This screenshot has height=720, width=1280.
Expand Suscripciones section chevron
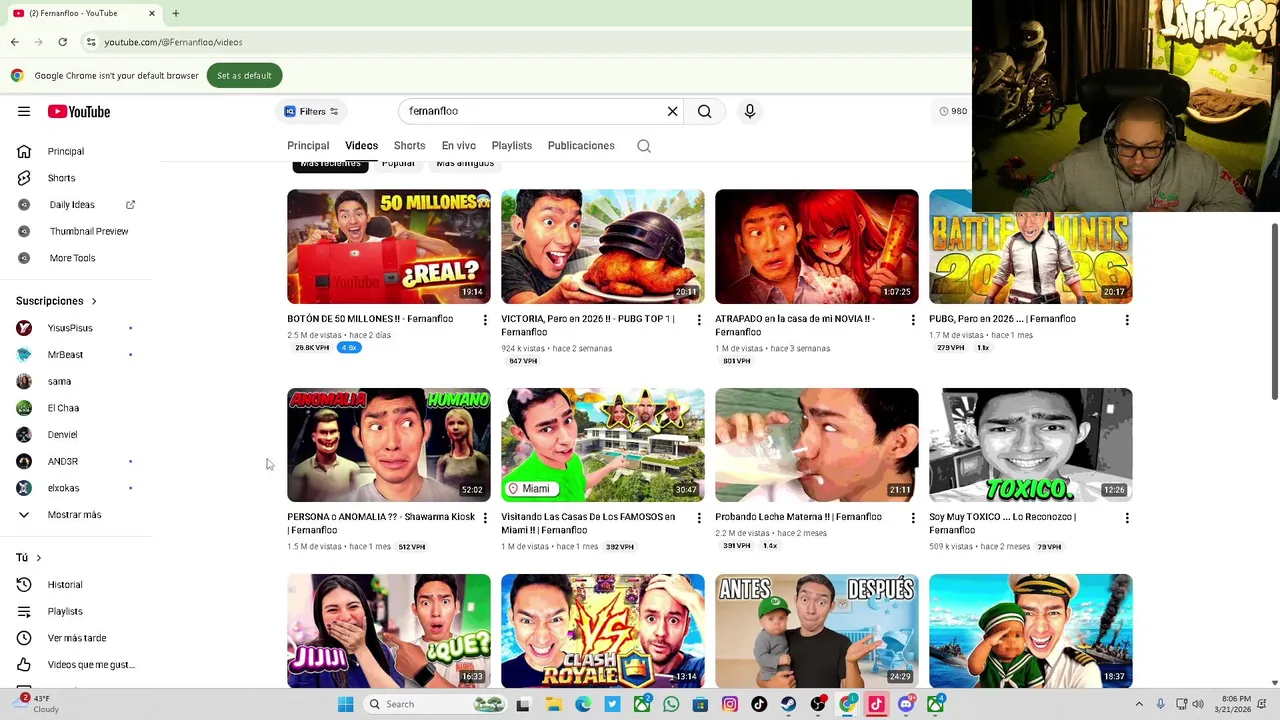pyautogui.click(x=94, y=301)
